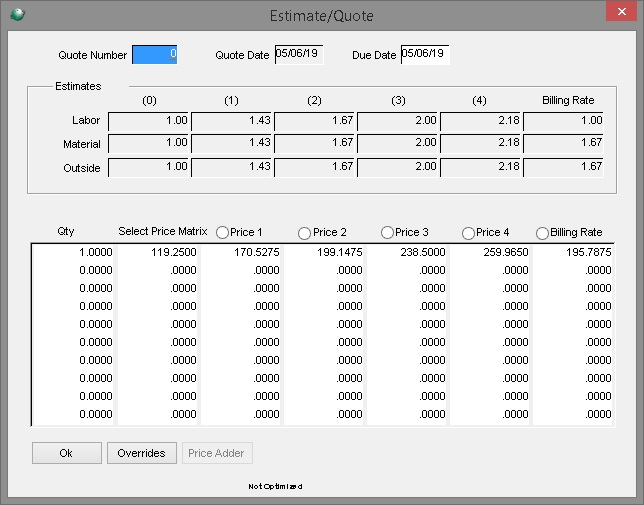
Task: Click the (3) column header
Action: tap(398, 101)
